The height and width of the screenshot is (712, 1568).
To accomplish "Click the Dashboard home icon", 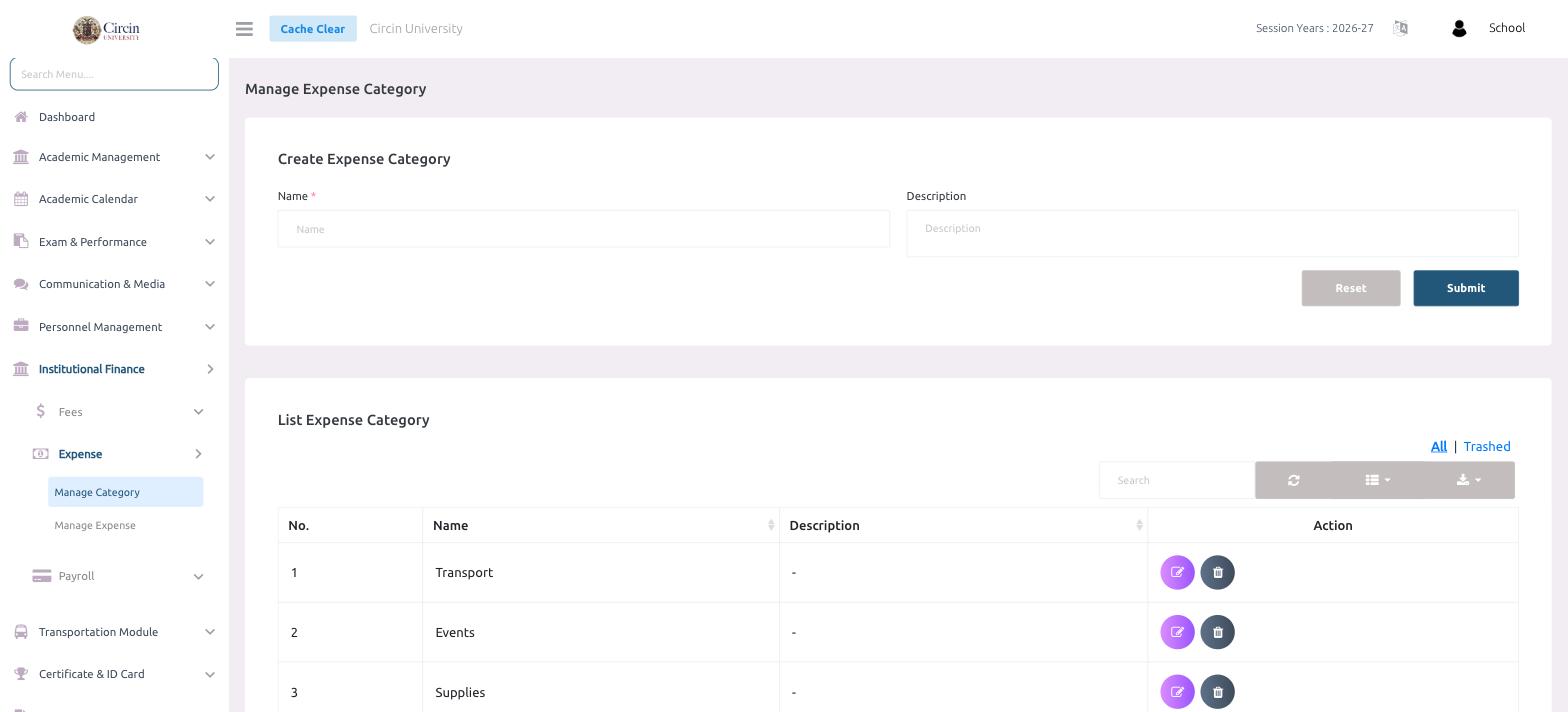I will pos(21,117).
